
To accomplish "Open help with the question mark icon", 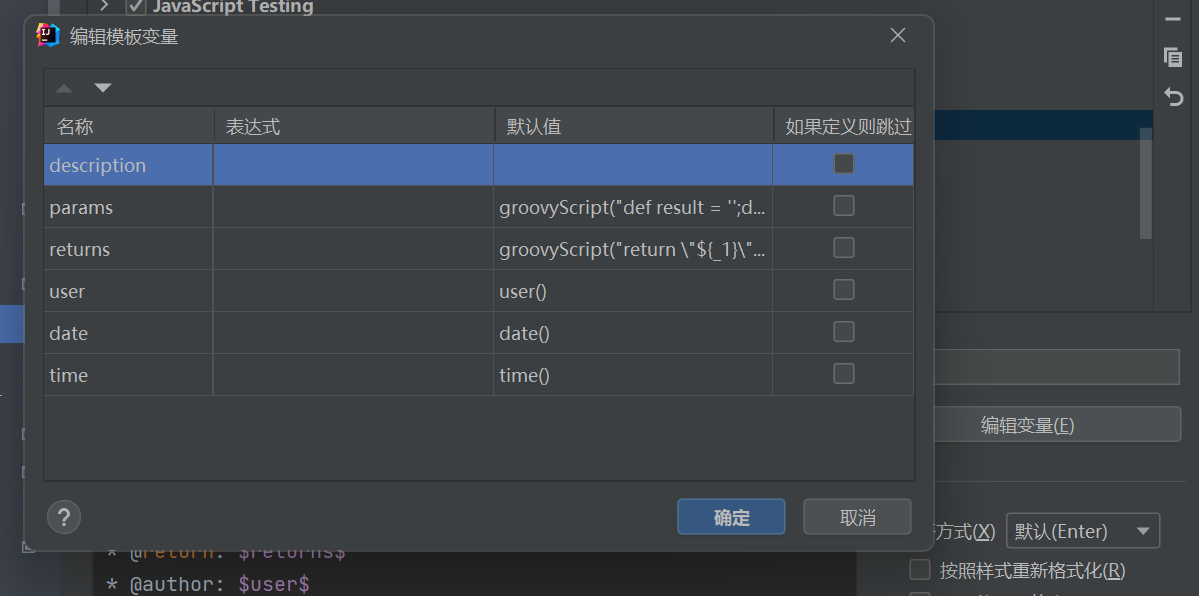I will pyautogui.click(x=64, y=516).
